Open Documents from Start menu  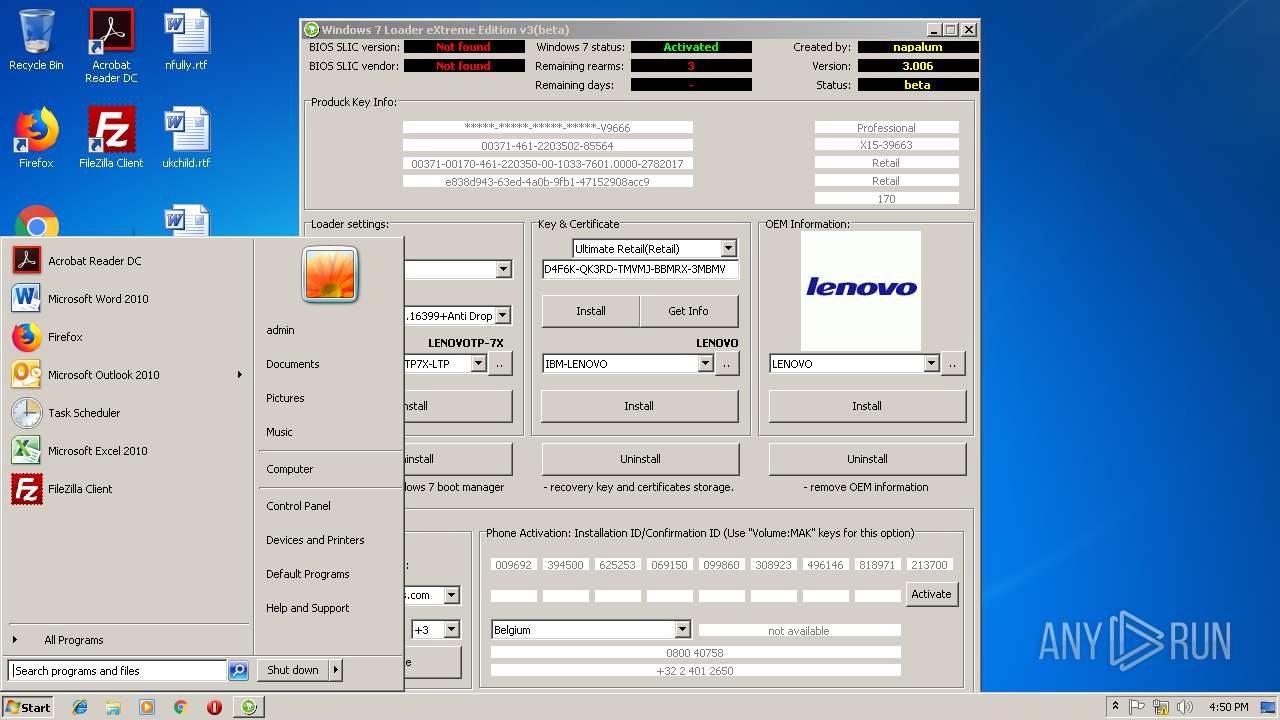coord(292,364)
